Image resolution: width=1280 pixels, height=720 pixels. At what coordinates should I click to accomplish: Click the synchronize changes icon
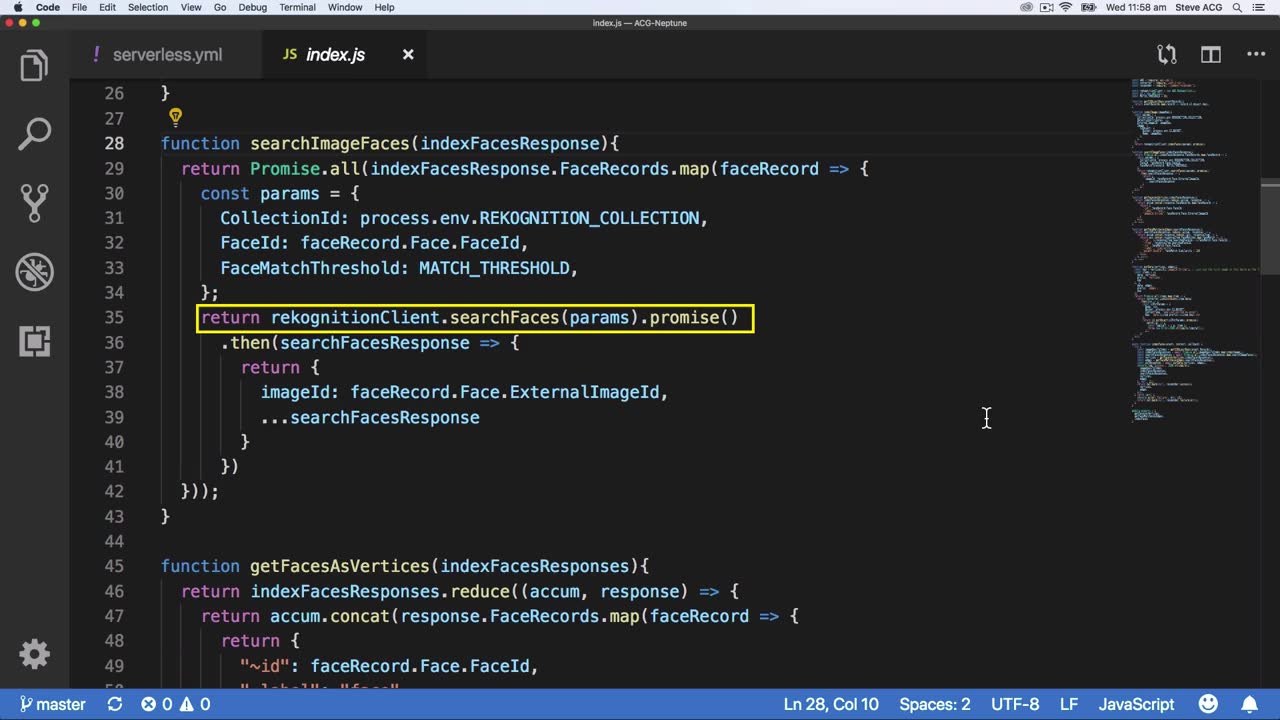pyautogui.click(x=115, y=704)
